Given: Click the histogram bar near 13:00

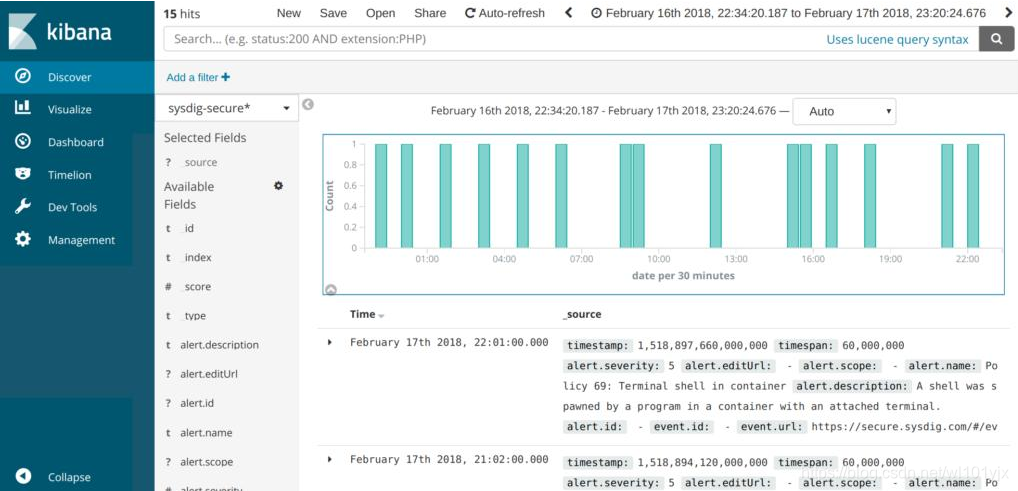Looking at the screenshot, I should (x=715, y=195).
